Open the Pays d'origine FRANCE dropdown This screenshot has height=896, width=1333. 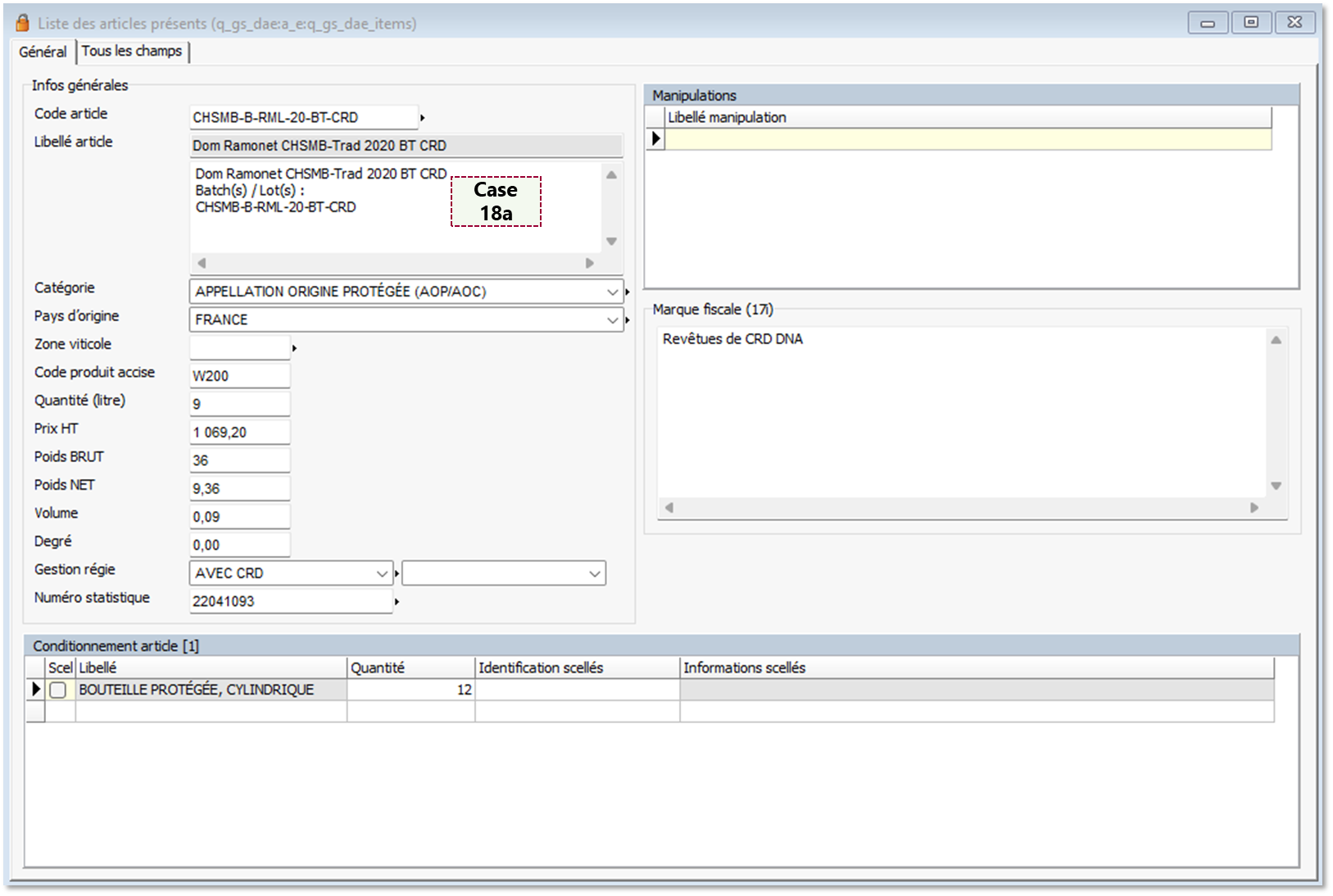612,320
